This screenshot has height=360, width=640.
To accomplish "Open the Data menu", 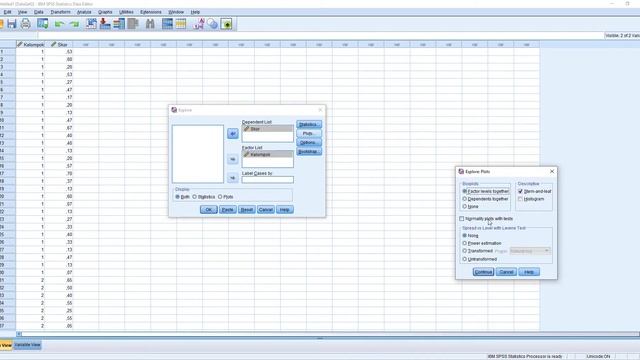I will point(39,12).
